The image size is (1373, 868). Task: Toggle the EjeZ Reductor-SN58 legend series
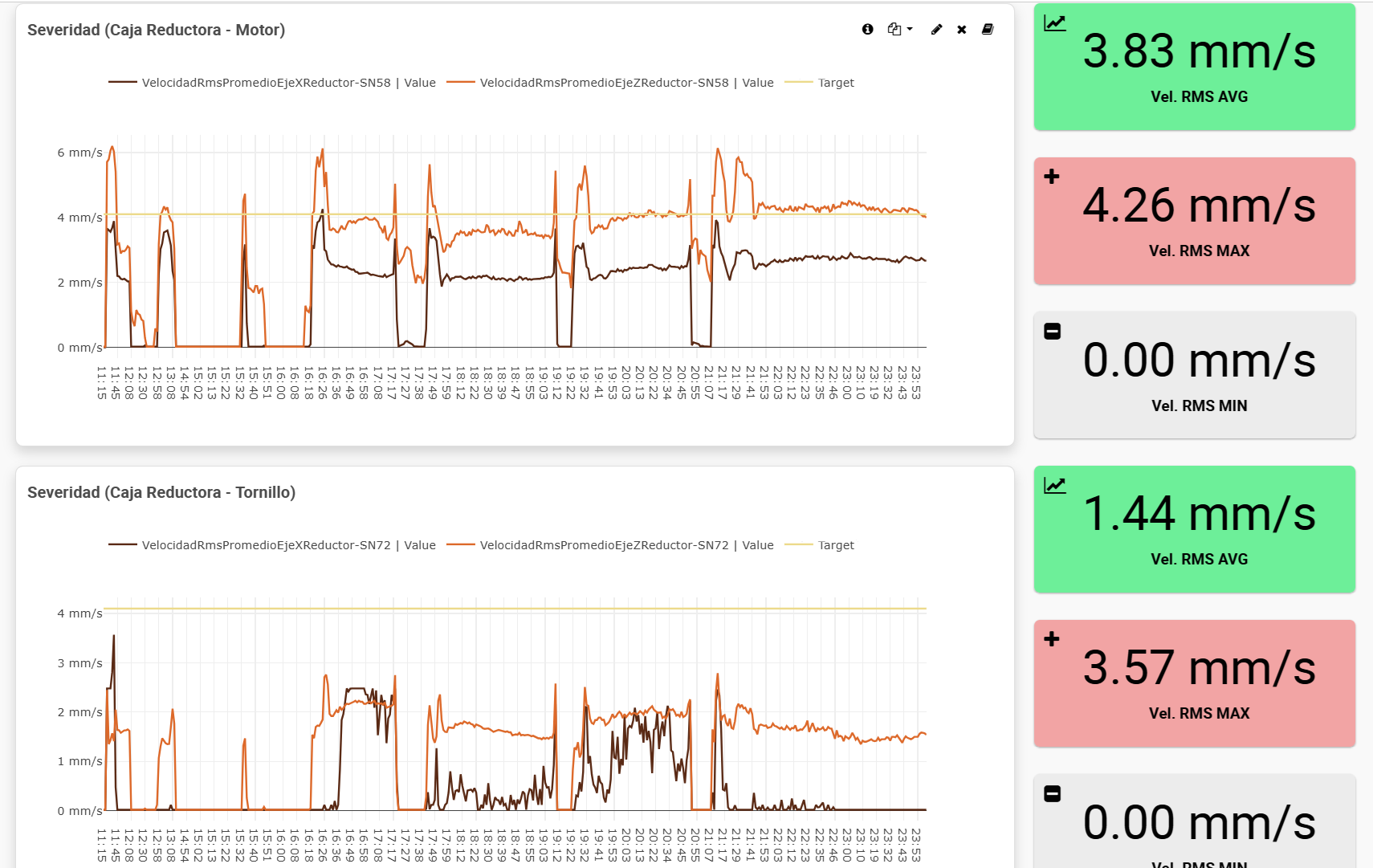pos(610,83)
